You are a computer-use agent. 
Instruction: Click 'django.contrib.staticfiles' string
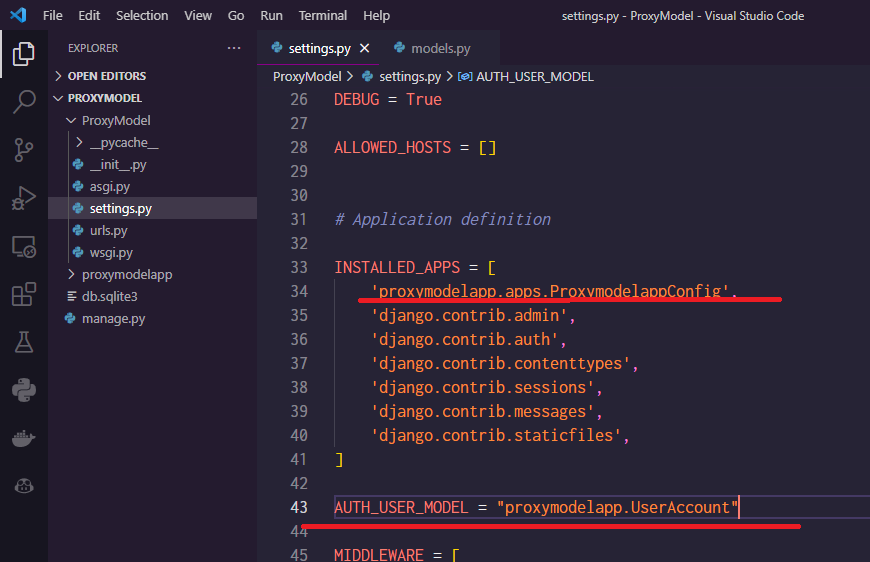point(497,435)
